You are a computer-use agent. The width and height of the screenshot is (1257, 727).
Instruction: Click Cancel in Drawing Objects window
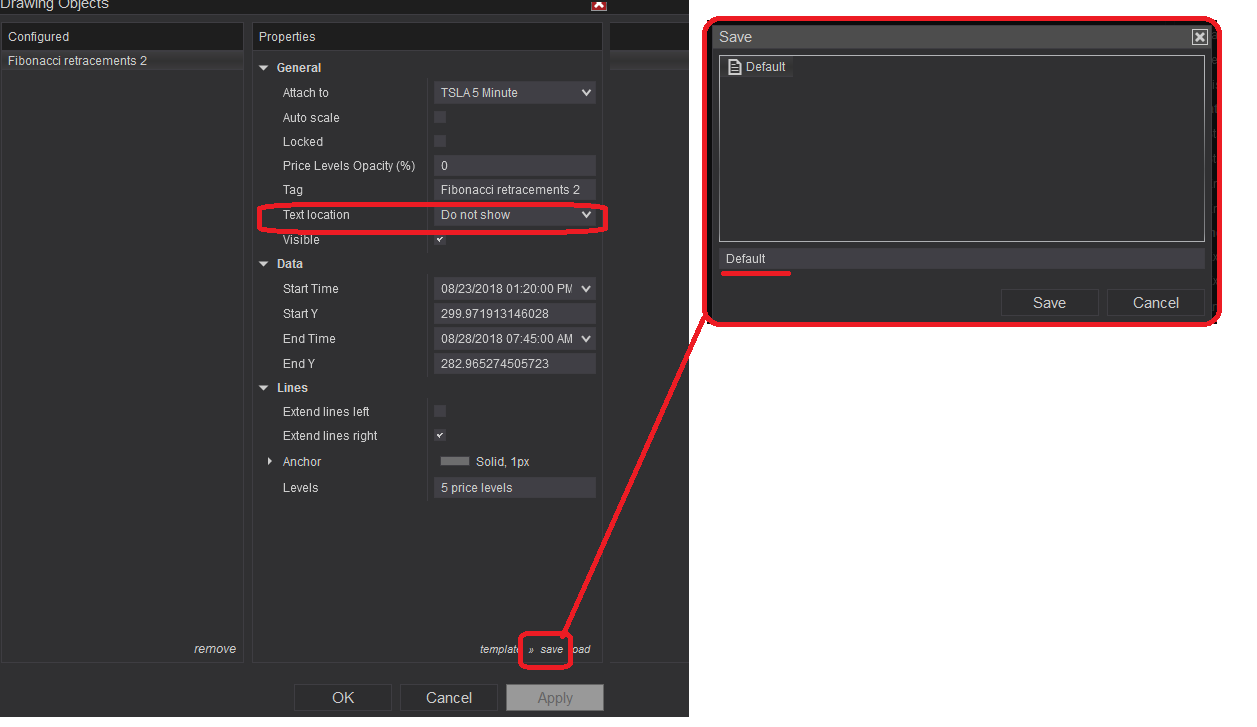tap(449, 698)
